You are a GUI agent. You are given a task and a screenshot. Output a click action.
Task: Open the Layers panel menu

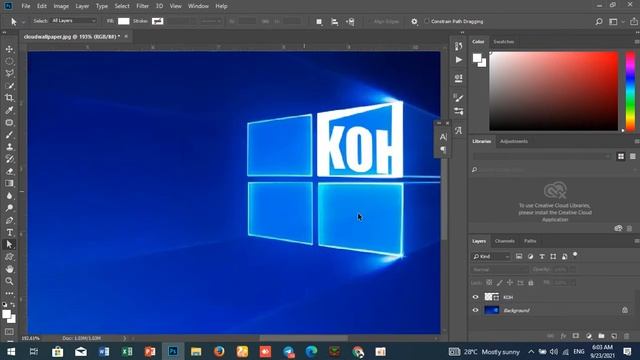click(x=636, y=241)
